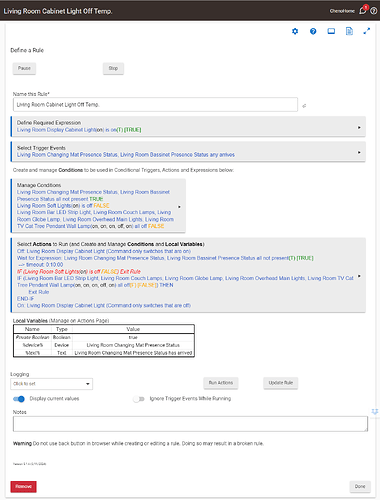Expand Select Actions to Run section
380x500 pixels.
[188, 275]
